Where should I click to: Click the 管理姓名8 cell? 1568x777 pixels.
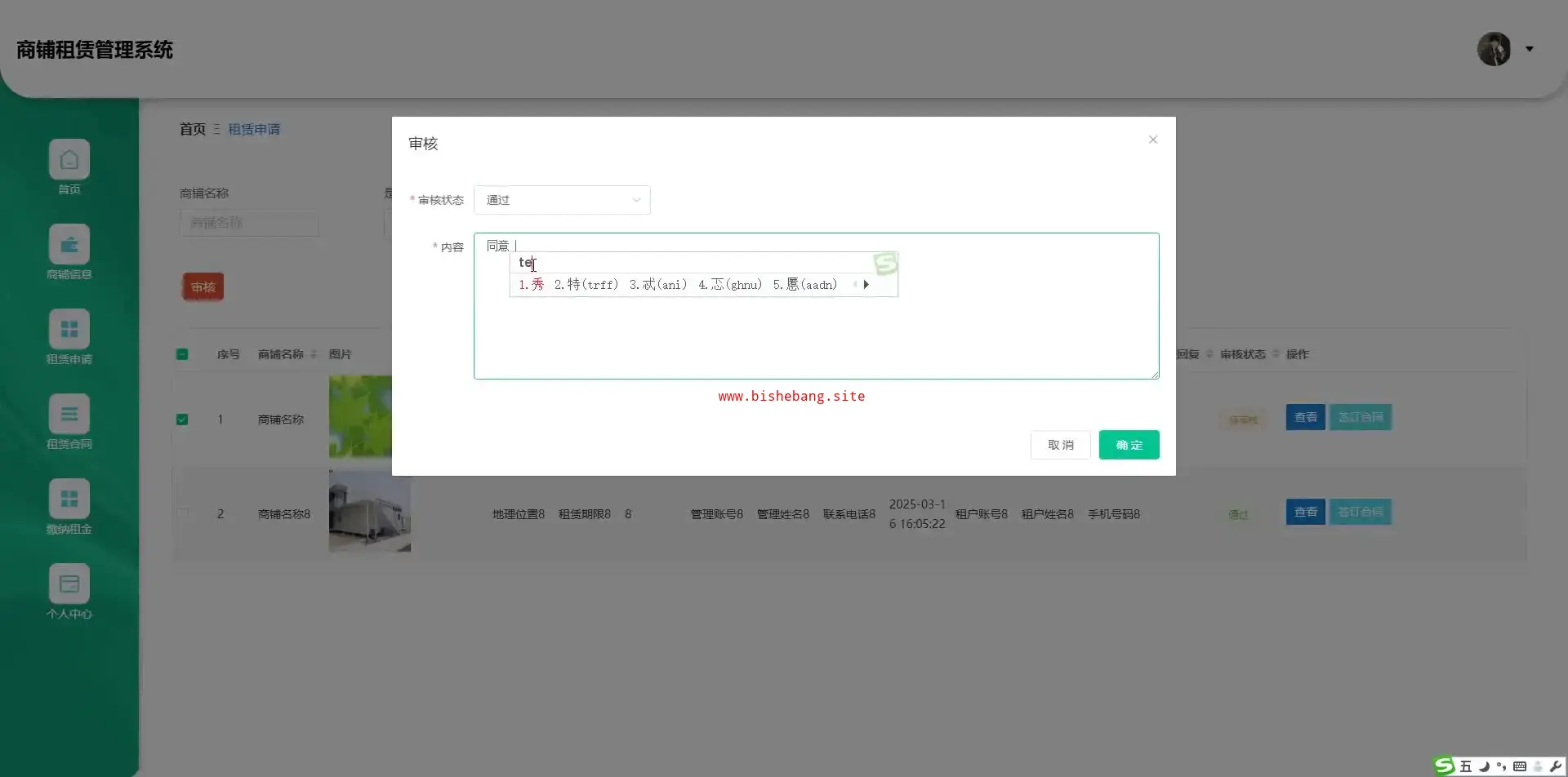783,514
